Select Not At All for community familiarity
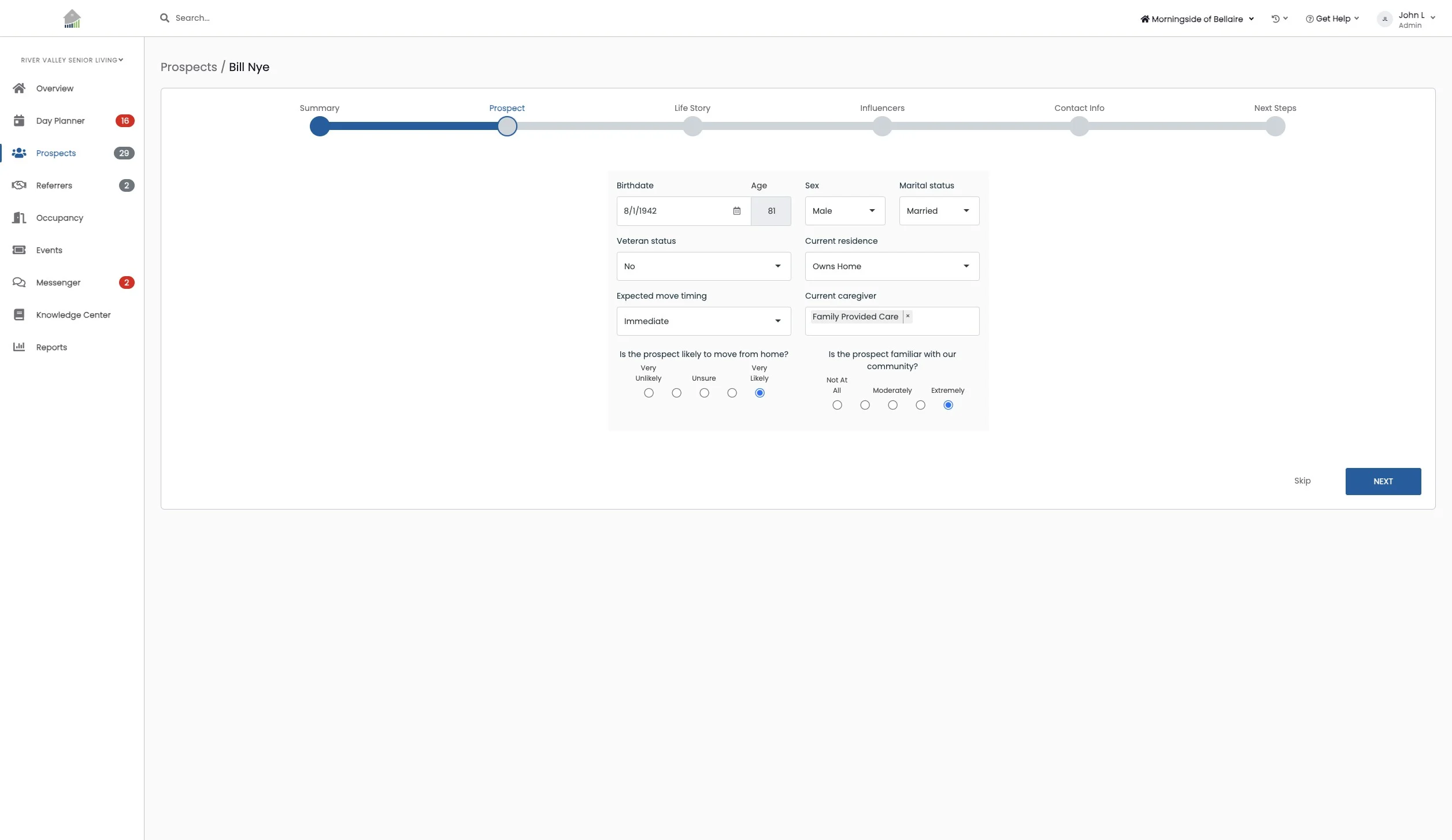 (837, 405)
